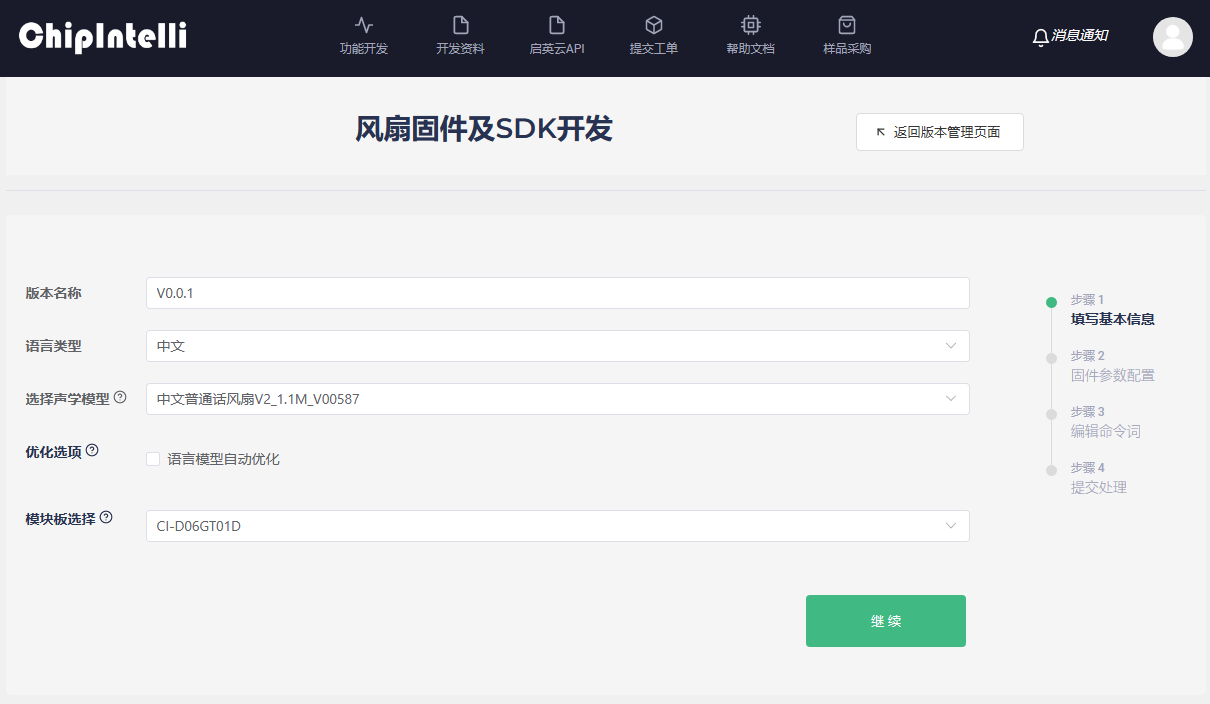
Task: Open 提交工单 cube icon
Action: [x=653, y=25]
